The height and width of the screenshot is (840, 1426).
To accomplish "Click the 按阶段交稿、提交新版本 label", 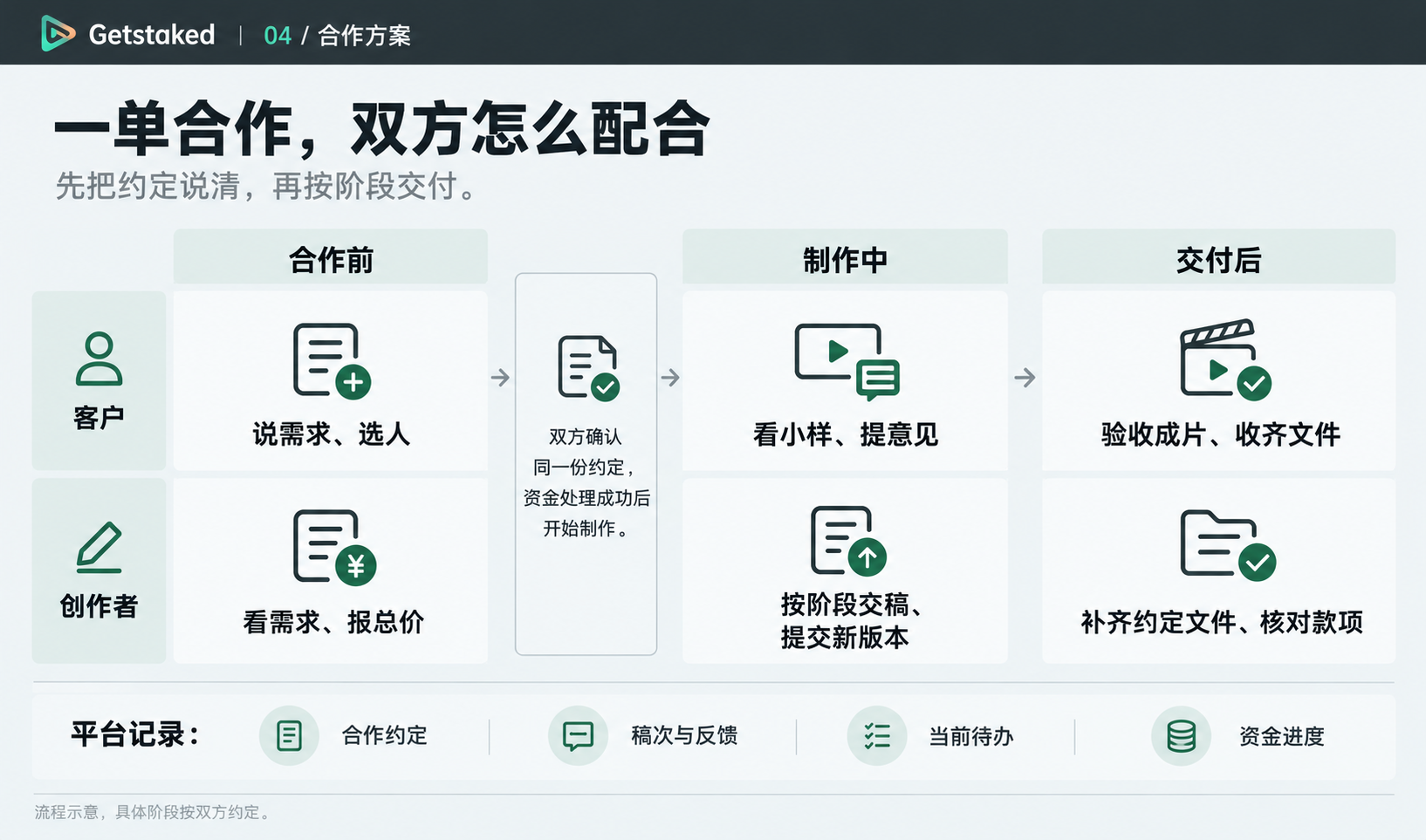I will tap(850, 620).
